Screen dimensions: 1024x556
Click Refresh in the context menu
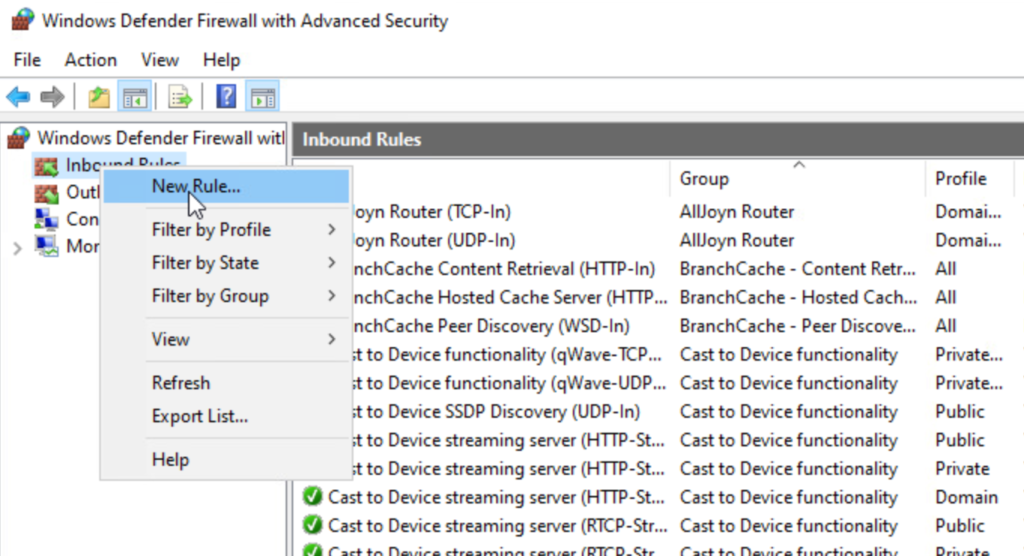coord(181,383)
